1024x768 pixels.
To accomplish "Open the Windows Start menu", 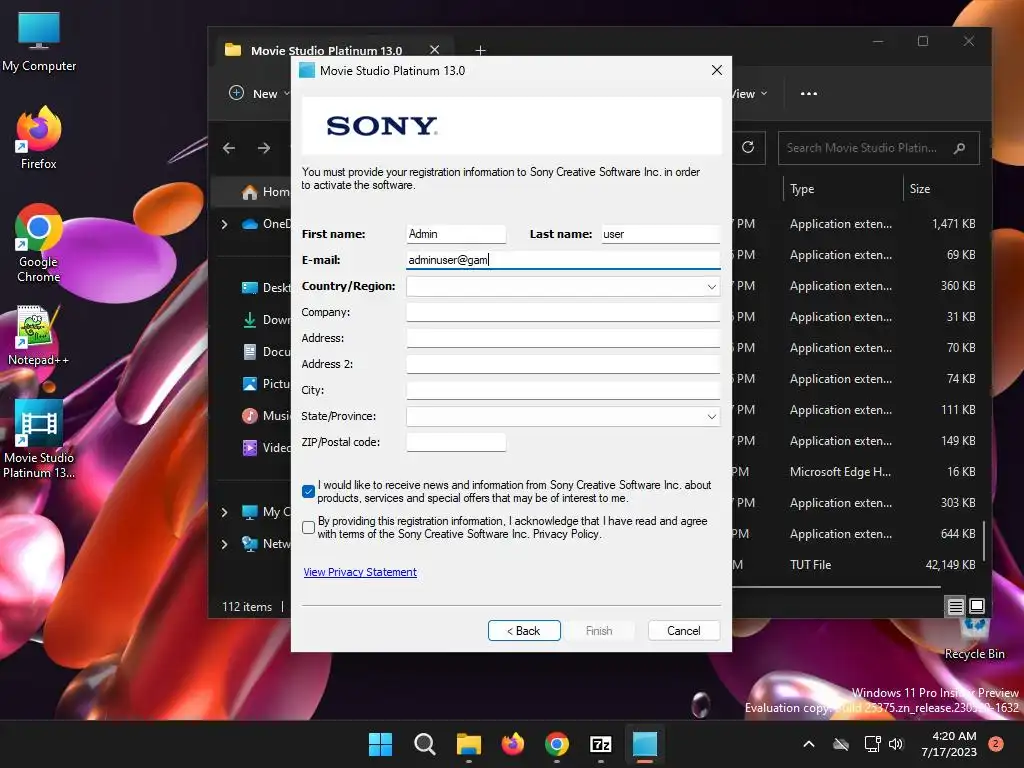I will tap(380, 744).
